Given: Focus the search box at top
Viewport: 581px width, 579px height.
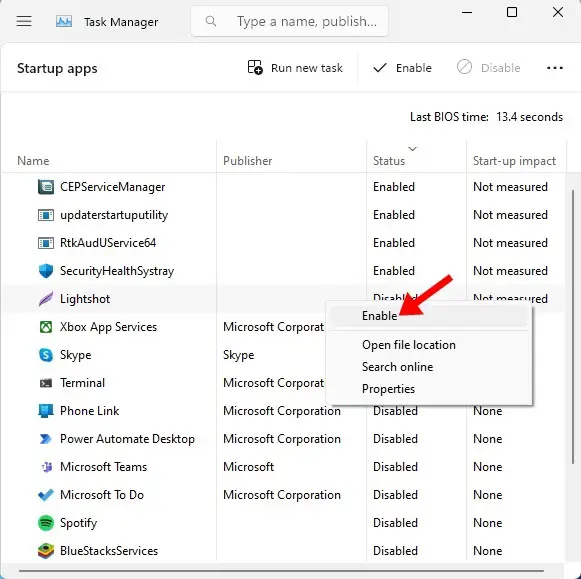Looking at the screenshot, I should pos(289,21).
